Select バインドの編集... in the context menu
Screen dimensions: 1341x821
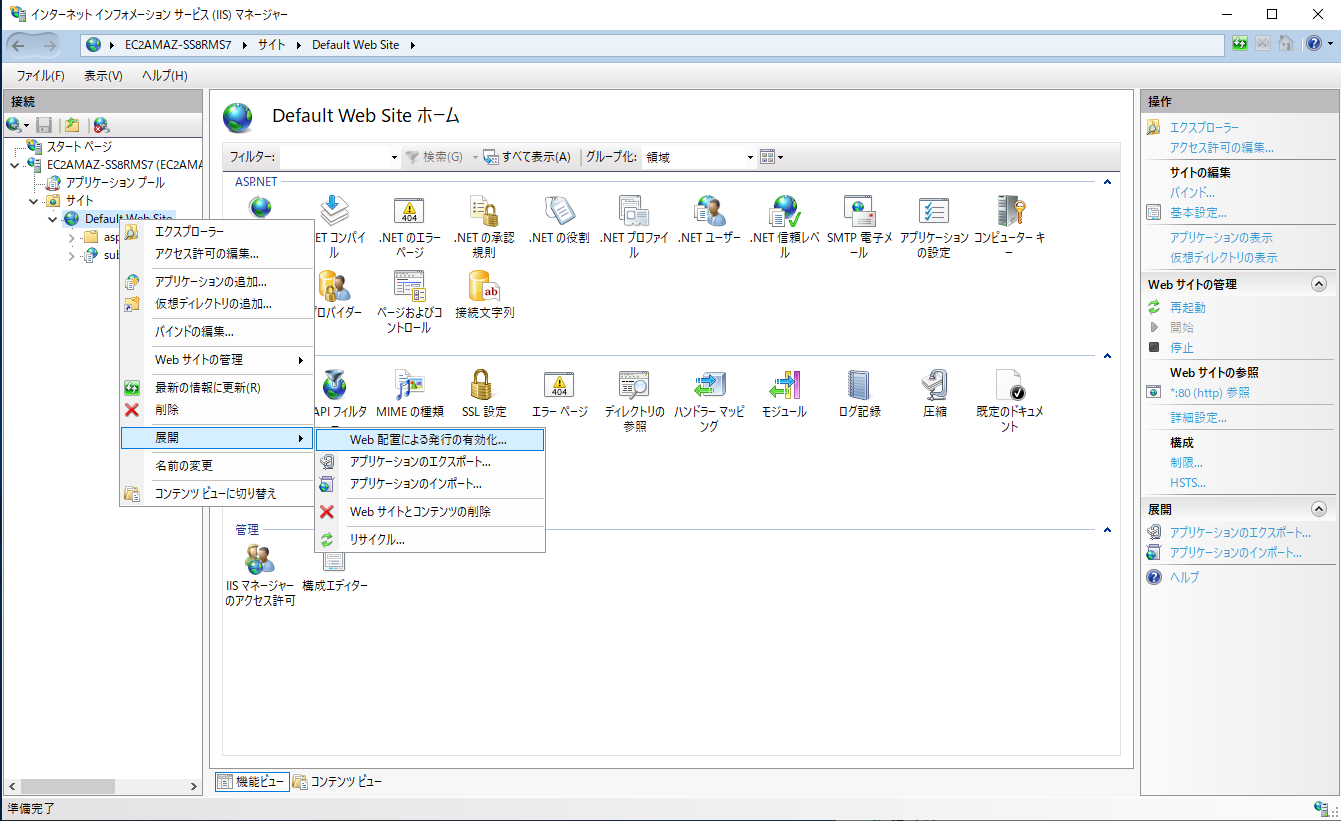[217, 332]
